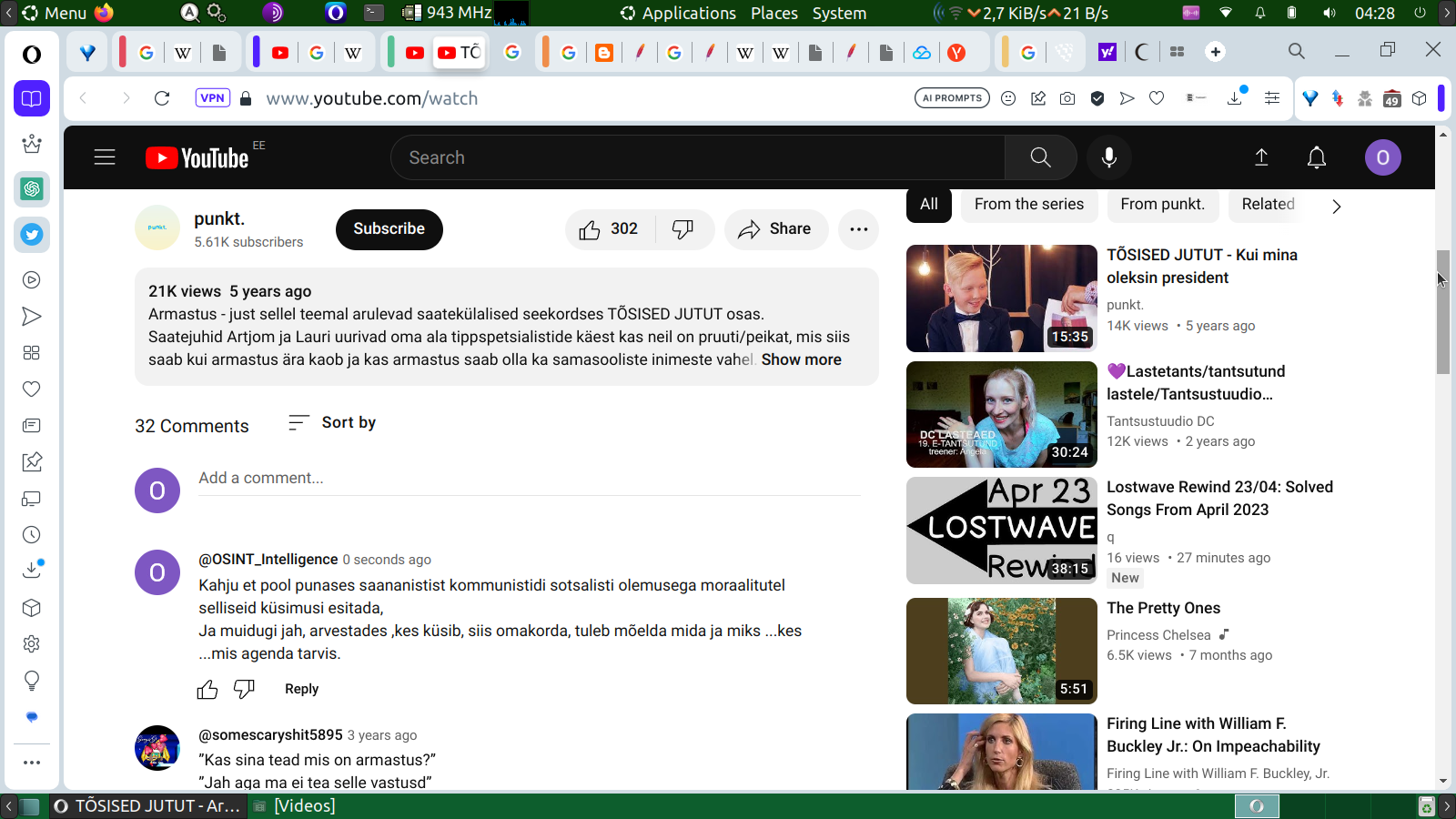Open ChatGPT in Opera sidebar
The height and width of the screenshot is (819, 1456).
coord(32,188)
